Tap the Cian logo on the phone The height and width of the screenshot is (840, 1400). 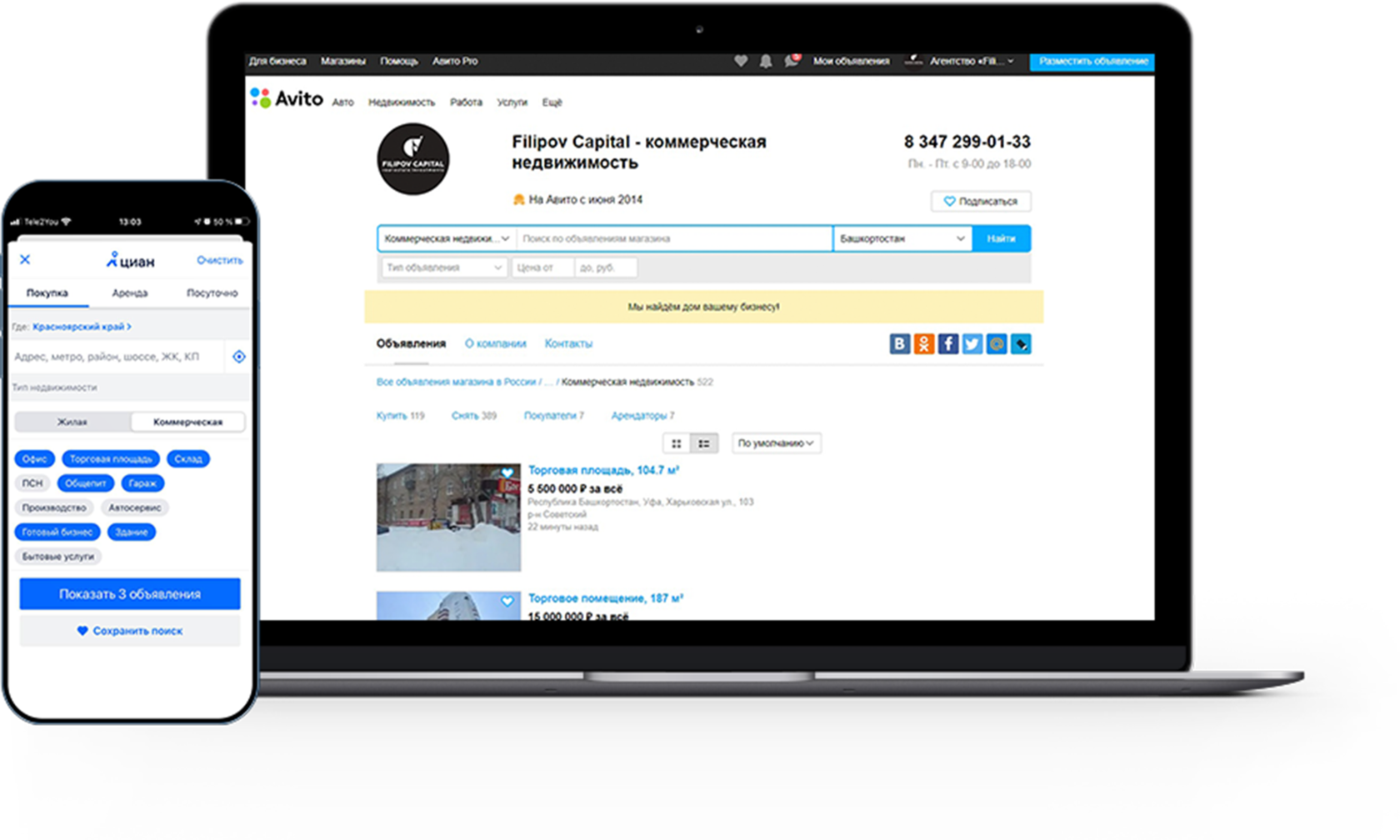(130, 261)
